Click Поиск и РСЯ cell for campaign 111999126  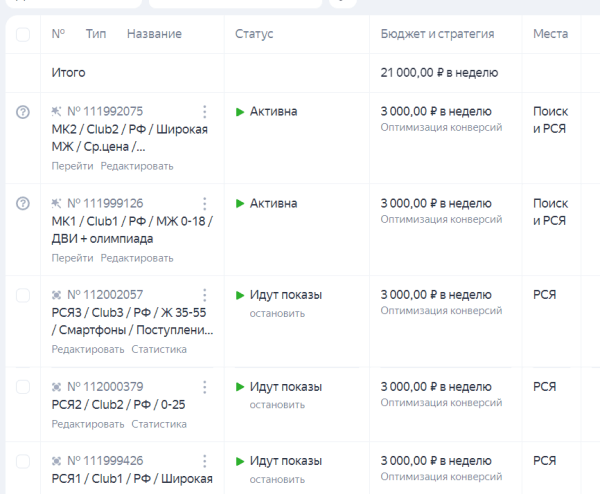[550, 212]
